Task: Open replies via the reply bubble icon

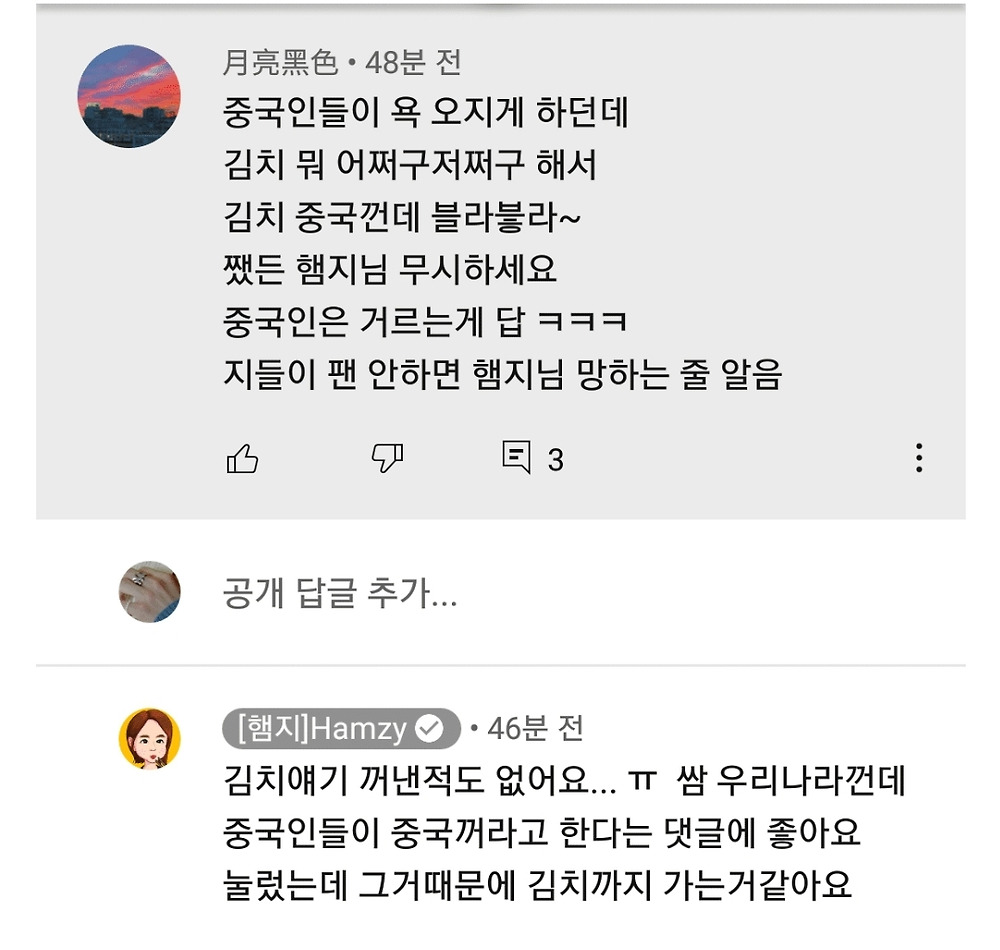Action: pyautogui.click(x=516, y=457)
